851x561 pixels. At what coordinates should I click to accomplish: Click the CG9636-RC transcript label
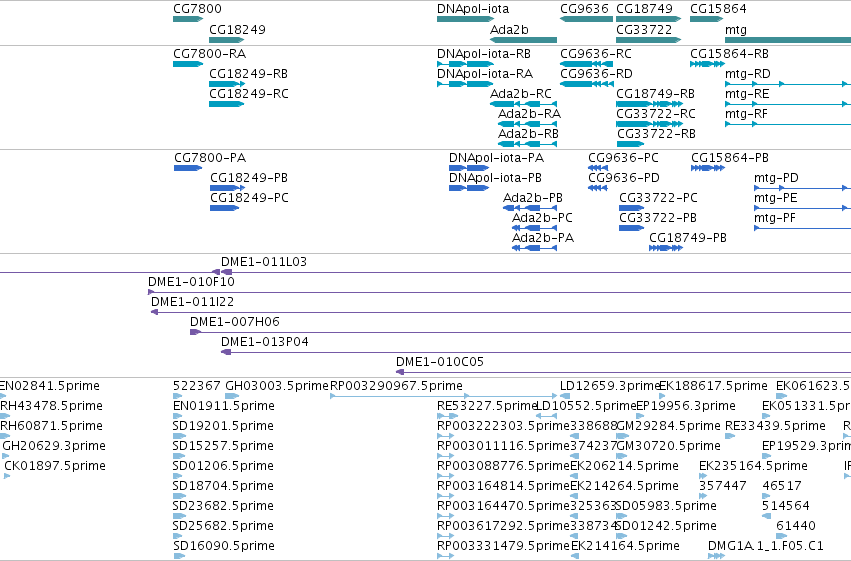click(x=596, y=54)
